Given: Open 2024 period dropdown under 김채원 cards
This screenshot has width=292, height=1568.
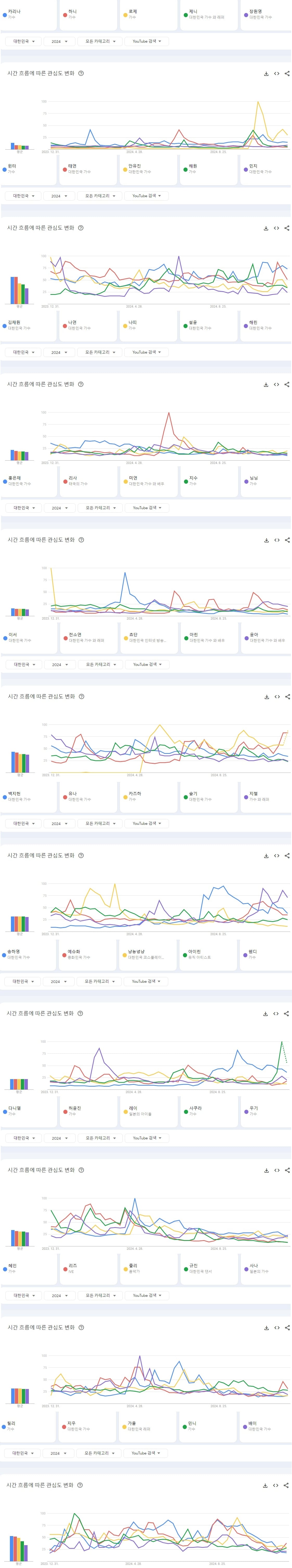Looking at the screenshot, I should [59, 353].
